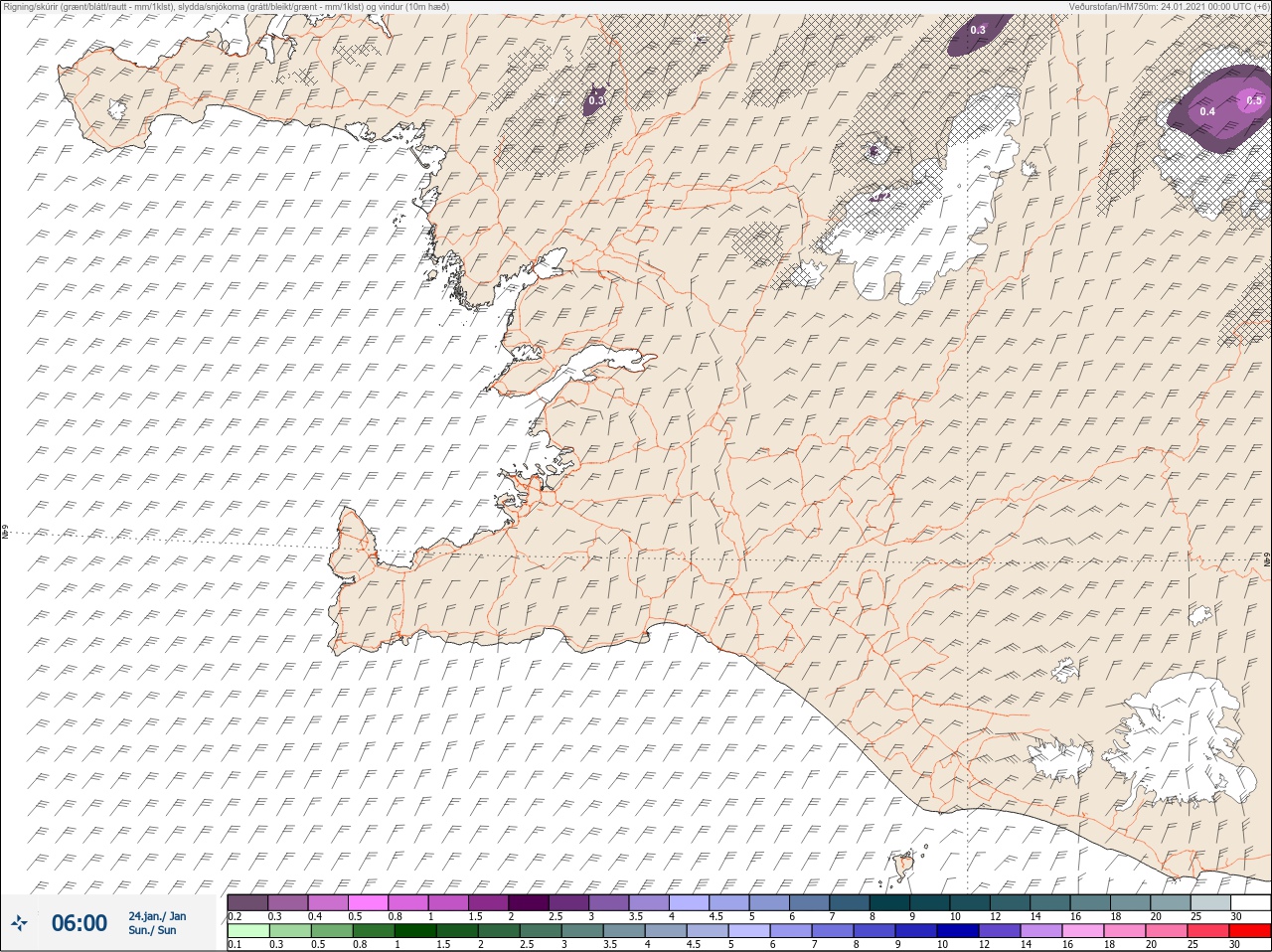
Task: Select the snow legend swatch for 2–2.5 (dark purple)
Action: point(529,902)
